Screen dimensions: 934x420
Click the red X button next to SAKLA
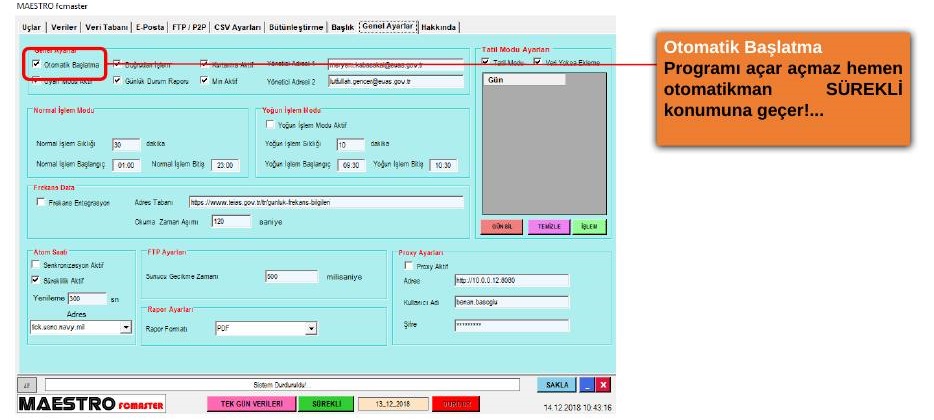pyautogui.click(x=603, y=385)
